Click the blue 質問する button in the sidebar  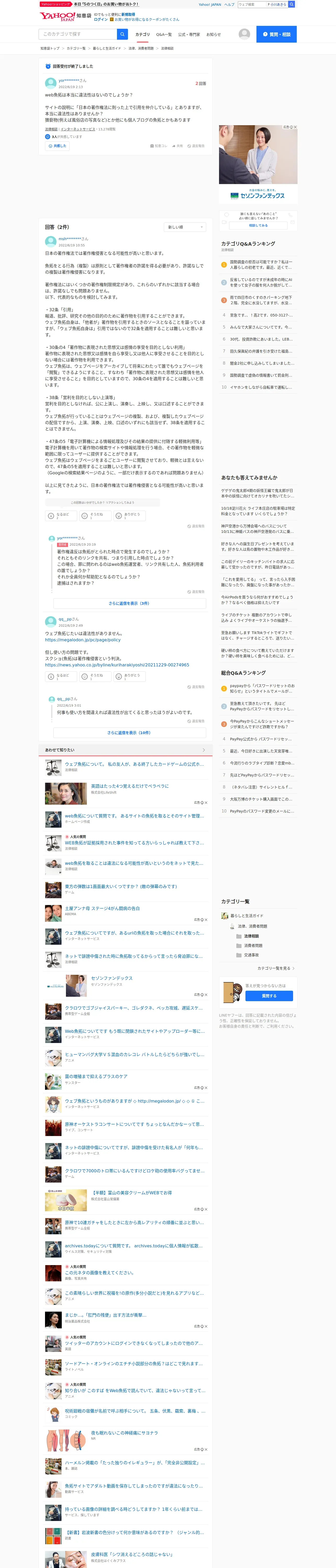(269, 996)
